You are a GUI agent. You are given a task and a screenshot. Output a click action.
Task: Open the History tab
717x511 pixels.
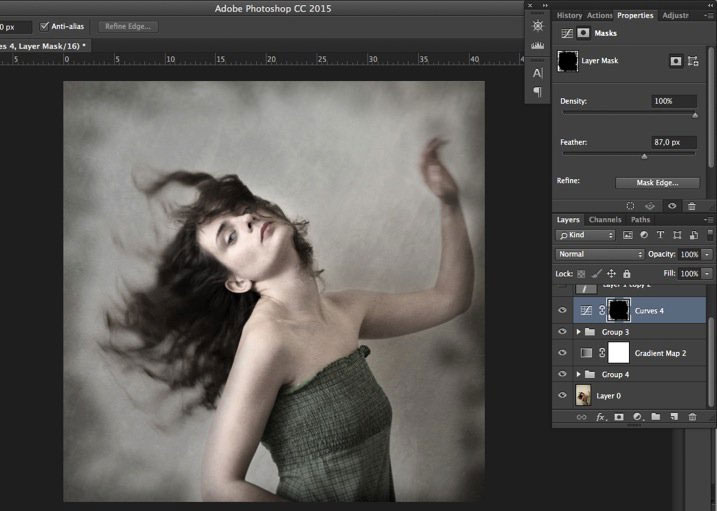point(569,16)
